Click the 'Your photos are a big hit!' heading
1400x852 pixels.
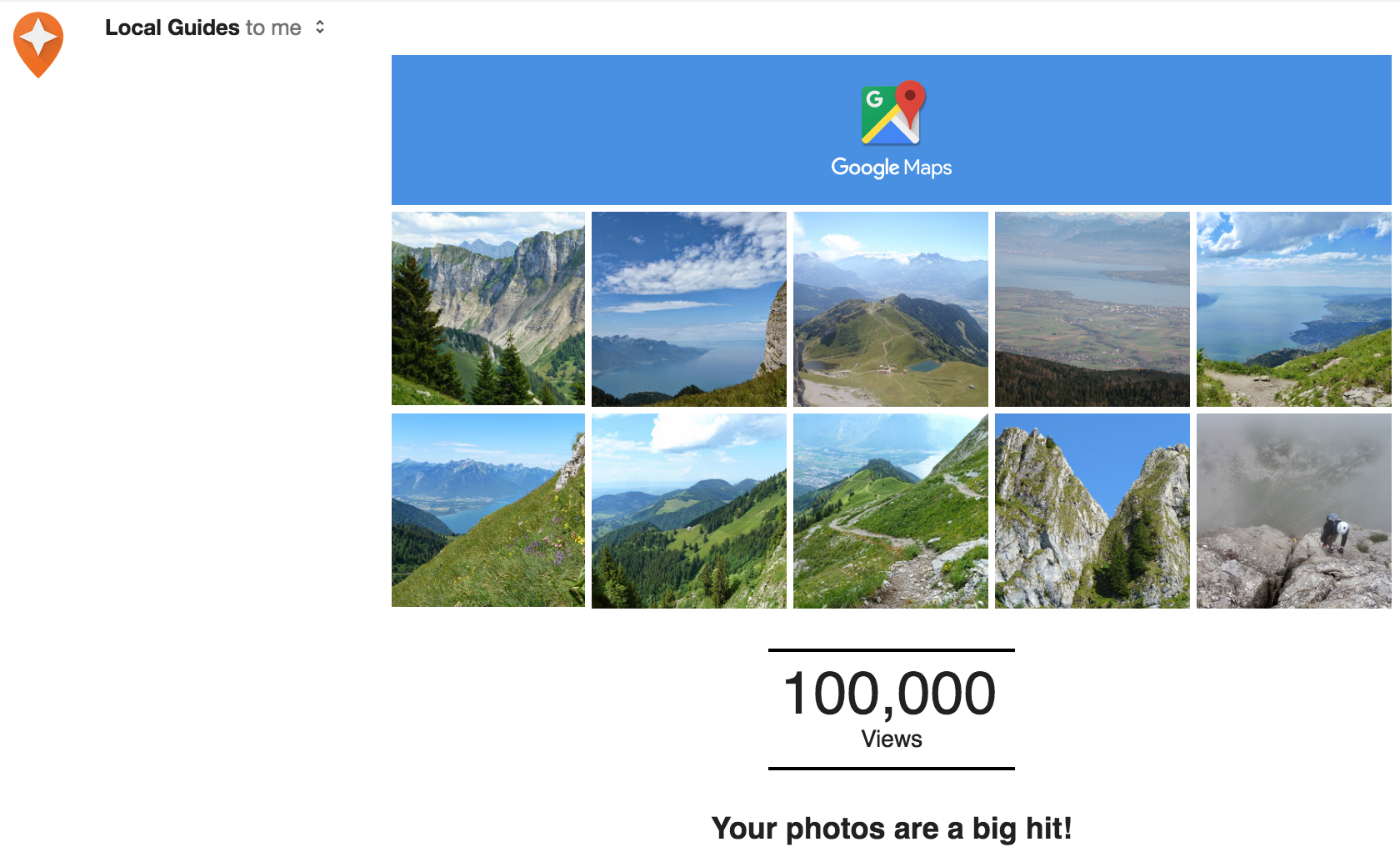point(892,829)
